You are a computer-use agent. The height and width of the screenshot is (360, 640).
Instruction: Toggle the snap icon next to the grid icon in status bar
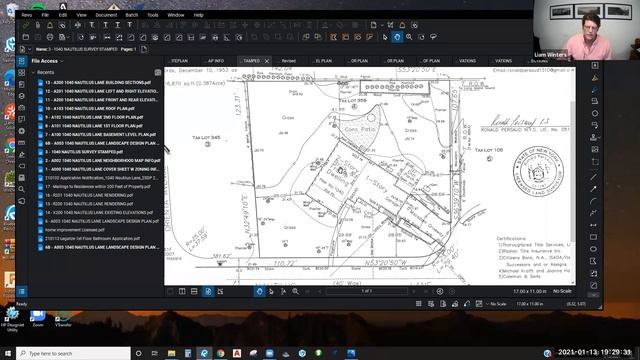431,304
